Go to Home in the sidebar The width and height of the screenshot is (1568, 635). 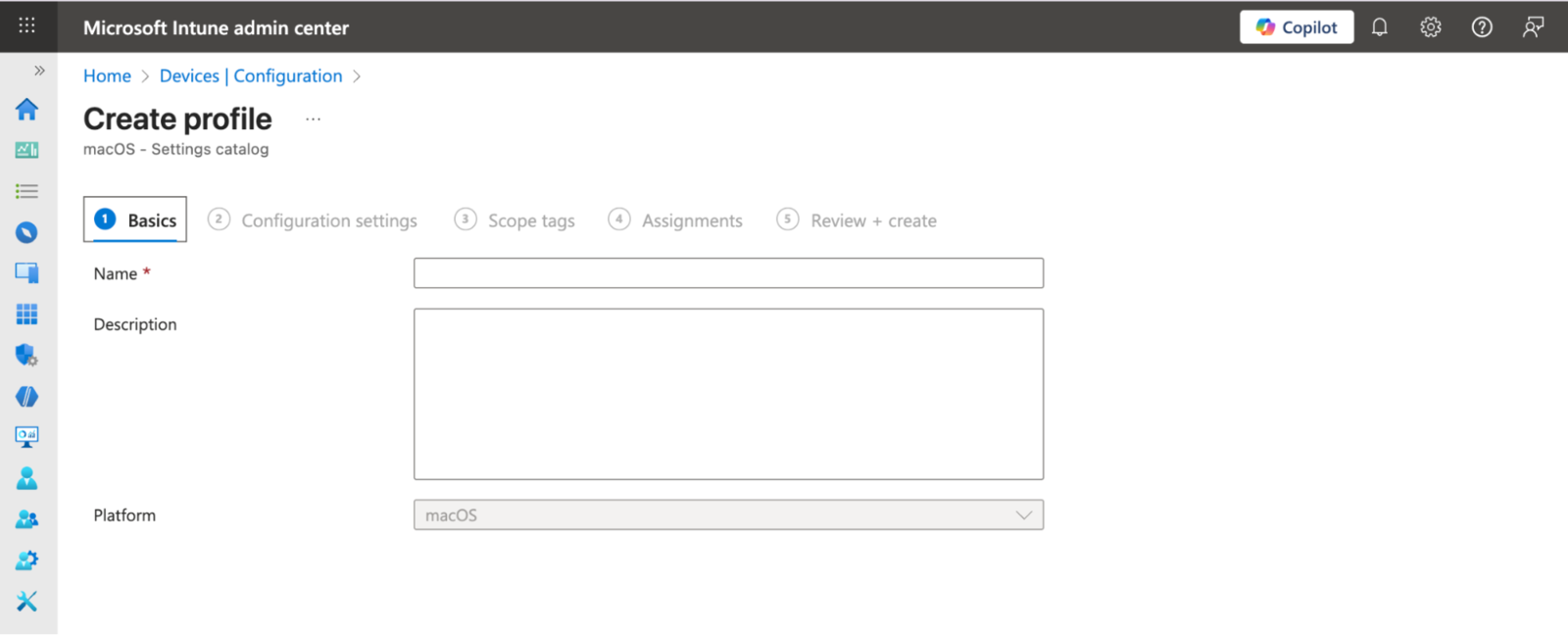[x=27, y=109]
